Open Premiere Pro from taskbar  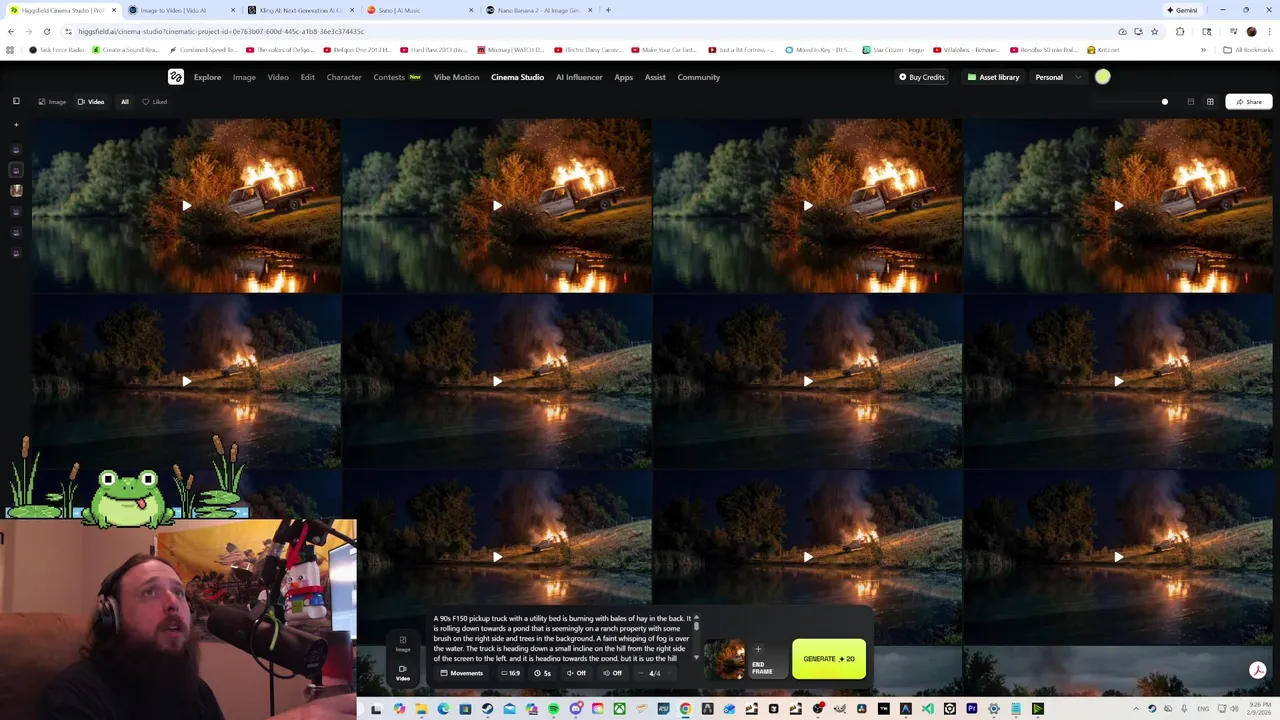[x=971, y=709]
